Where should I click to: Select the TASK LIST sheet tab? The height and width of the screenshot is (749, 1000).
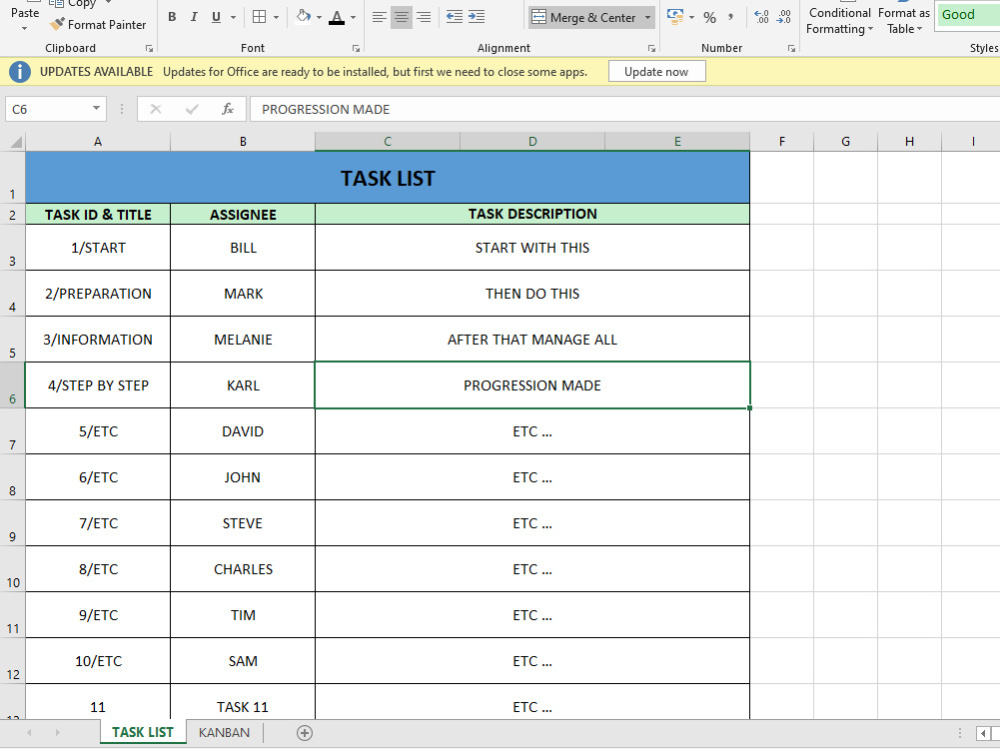pos(141,732)
